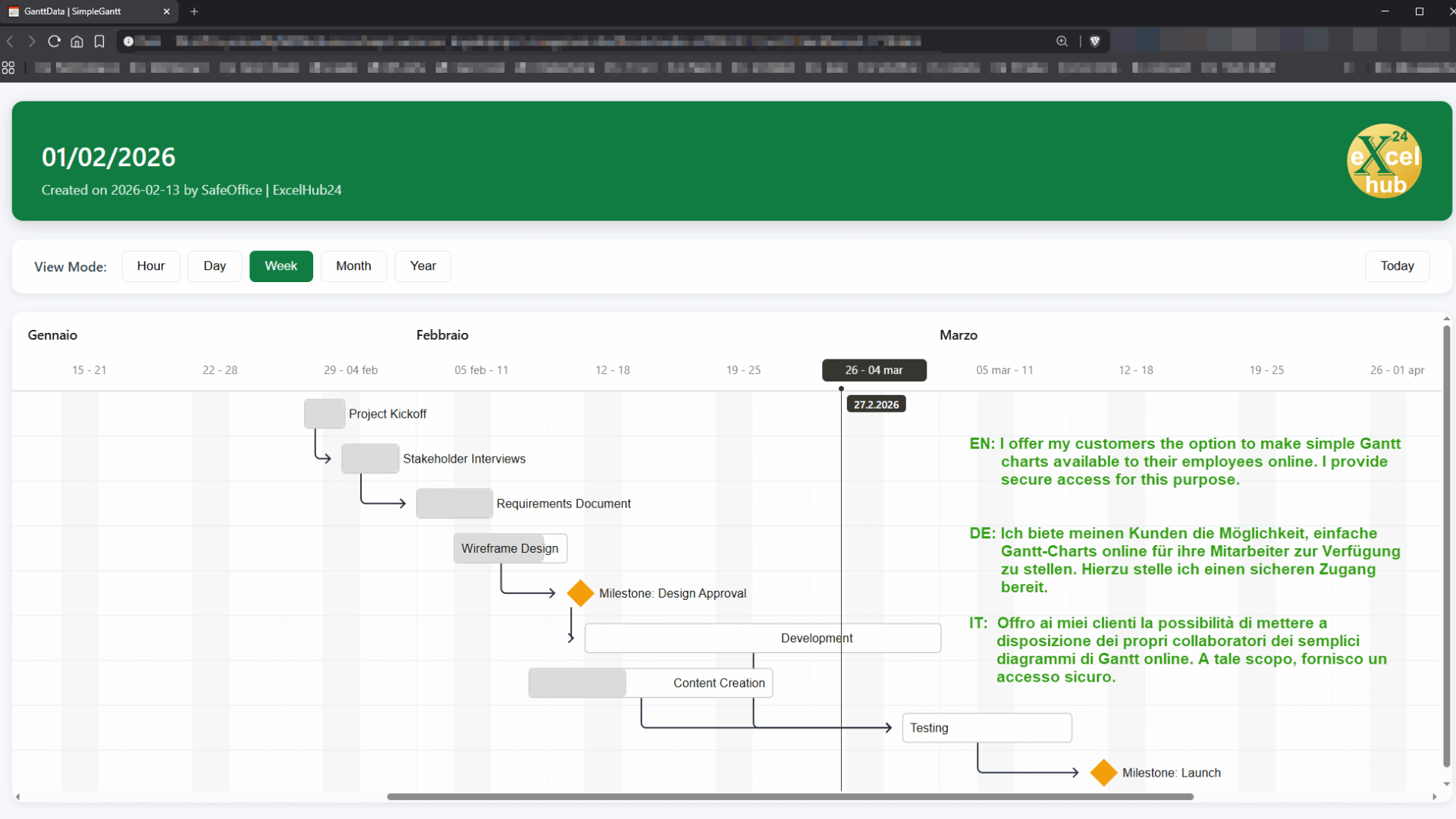
Task: Click the magnifier zoom icon
Action: click(1062, 41)
